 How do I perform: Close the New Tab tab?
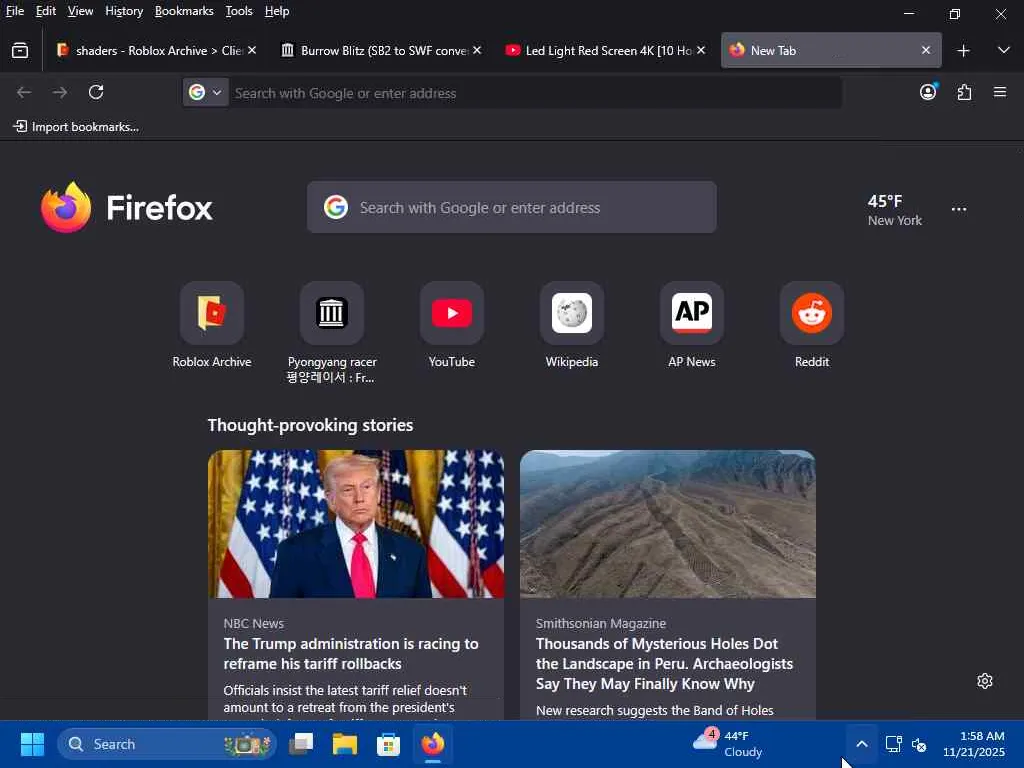[x=926, y=50]
